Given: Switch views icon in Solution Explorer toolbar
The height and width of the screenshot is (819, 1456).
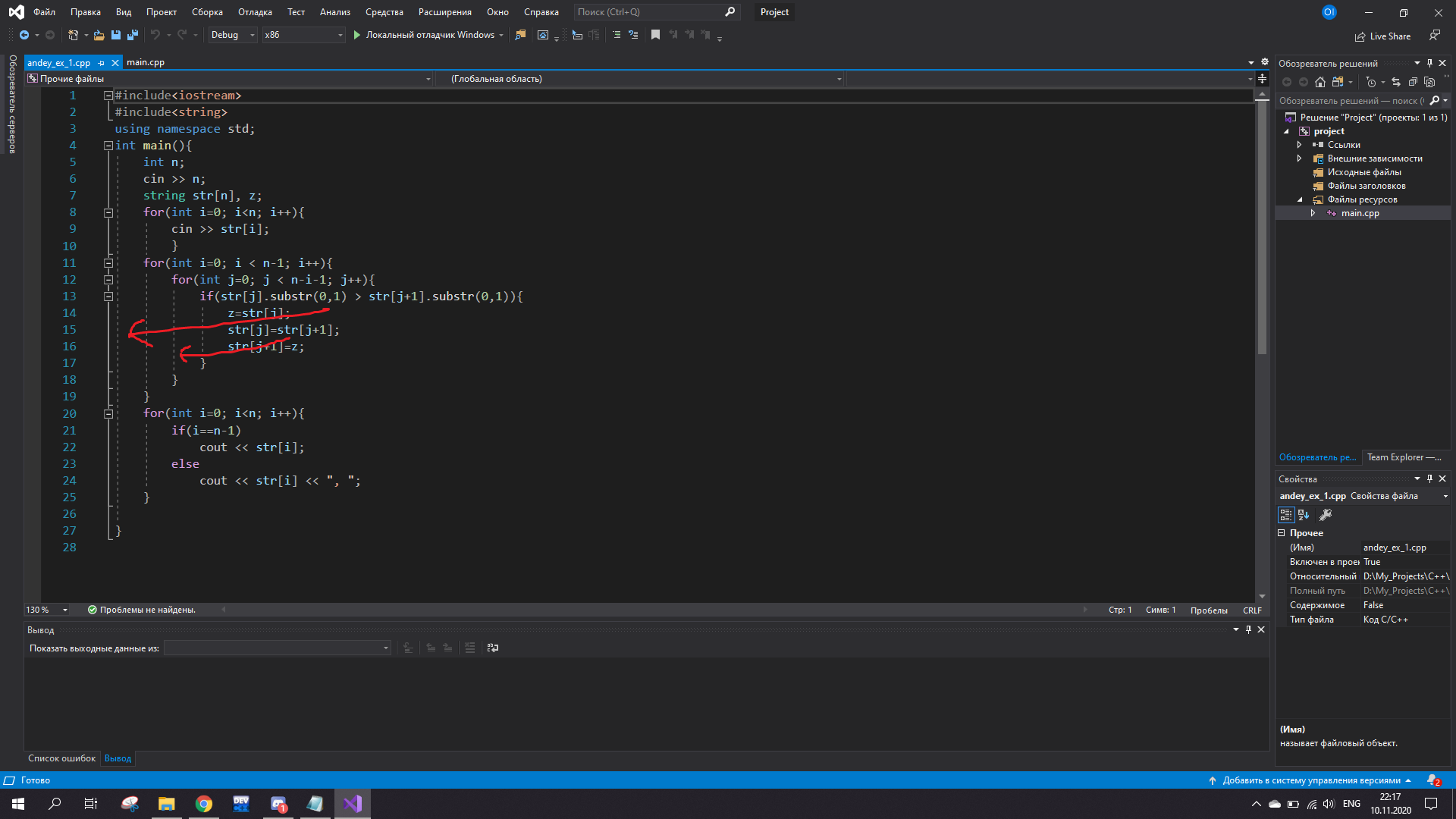Looking at the screenshot, I should pos(1338,82).
